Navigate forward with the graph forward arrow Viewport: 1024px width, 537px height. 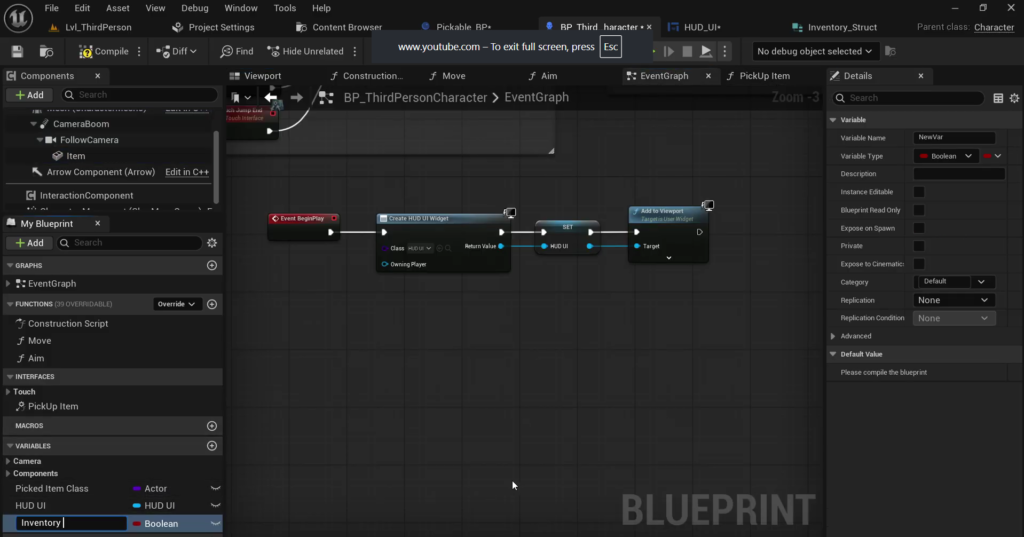296,97
